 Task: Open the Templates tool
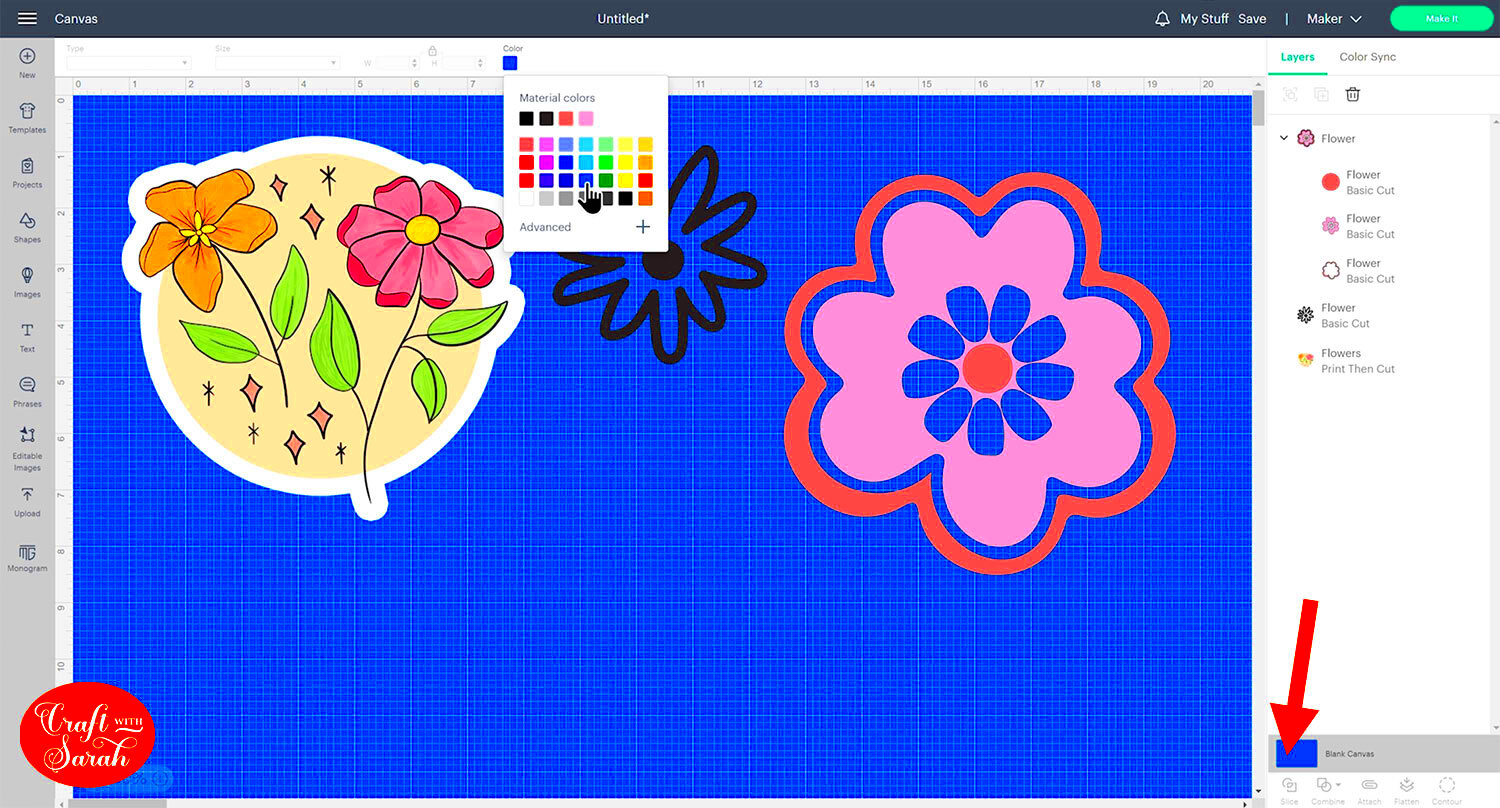click(27, 118)
